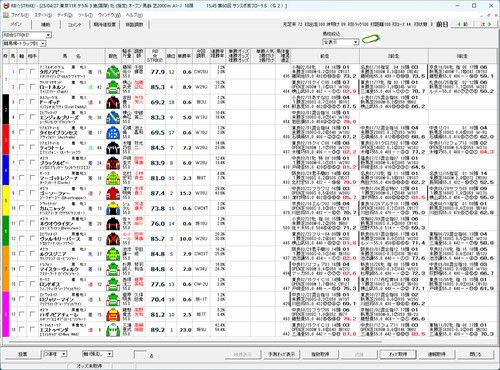The height and width of the screenshot is (370, 500).
Task: Open the bet type dropdown next to 投票
Action: pos(55,354)
